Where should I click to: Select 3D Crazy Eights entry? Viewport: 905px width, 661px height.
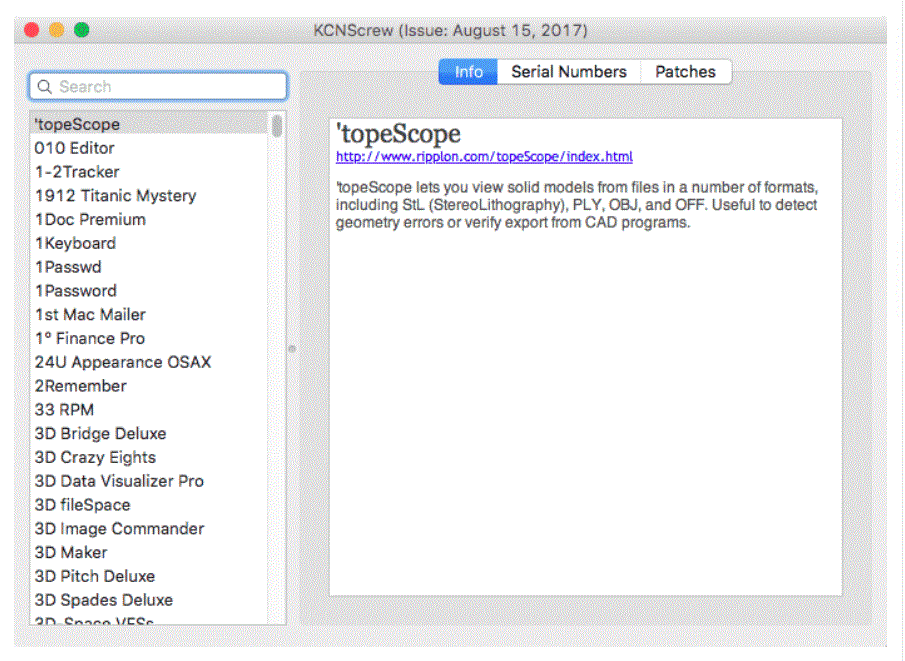pyautogui.click(x=149, y=457)
